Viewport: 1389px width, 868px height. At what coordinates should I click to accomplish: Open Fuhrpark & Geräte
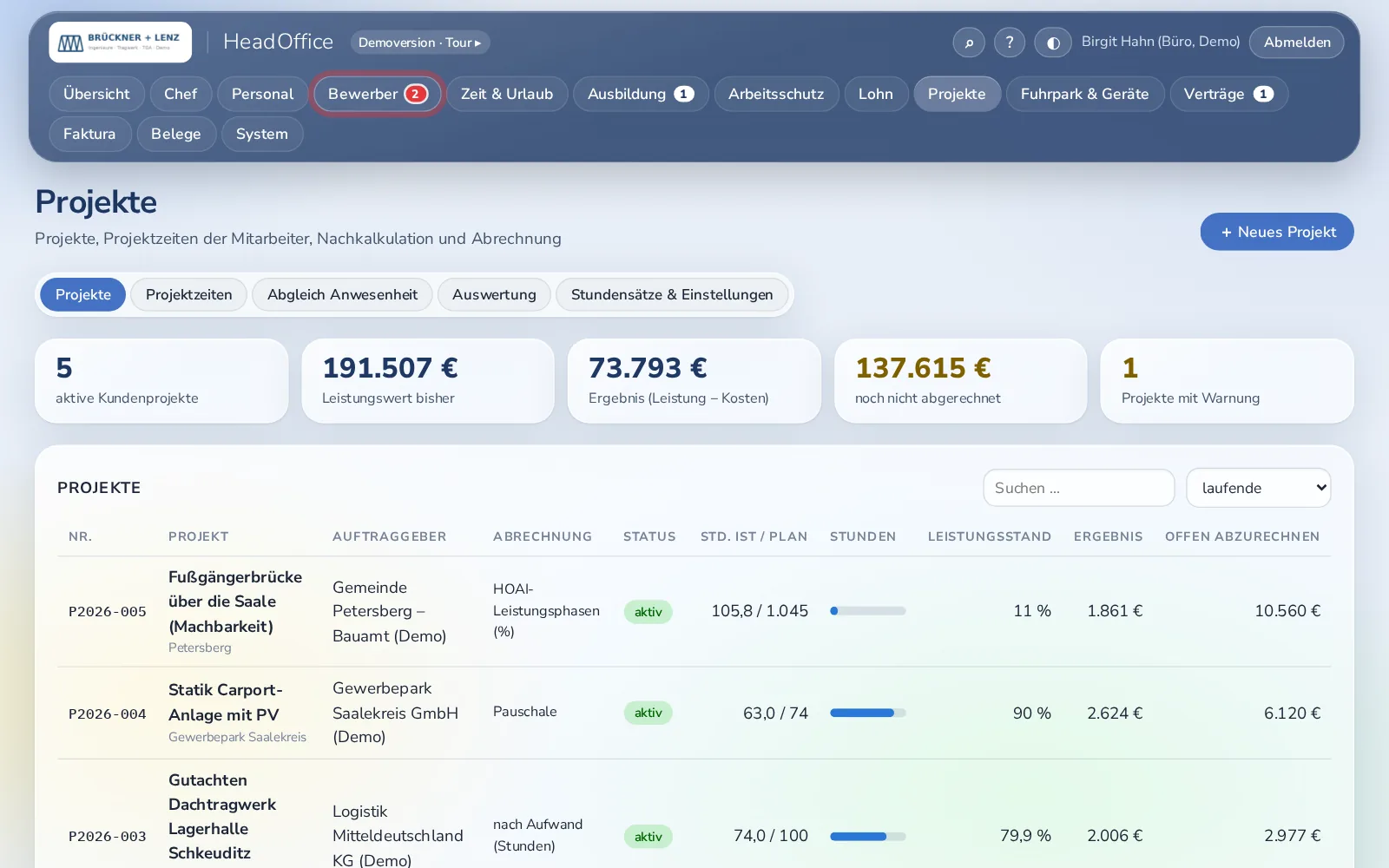(x=1085, y=94)
